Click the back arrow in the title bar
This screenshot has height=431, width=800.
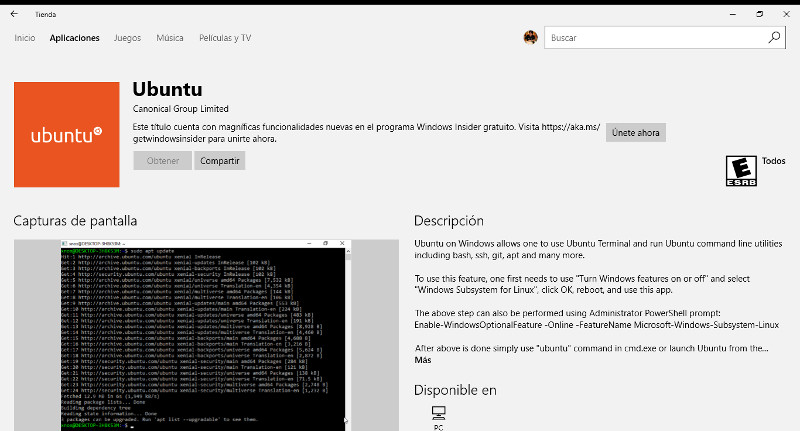coord(14,14)
